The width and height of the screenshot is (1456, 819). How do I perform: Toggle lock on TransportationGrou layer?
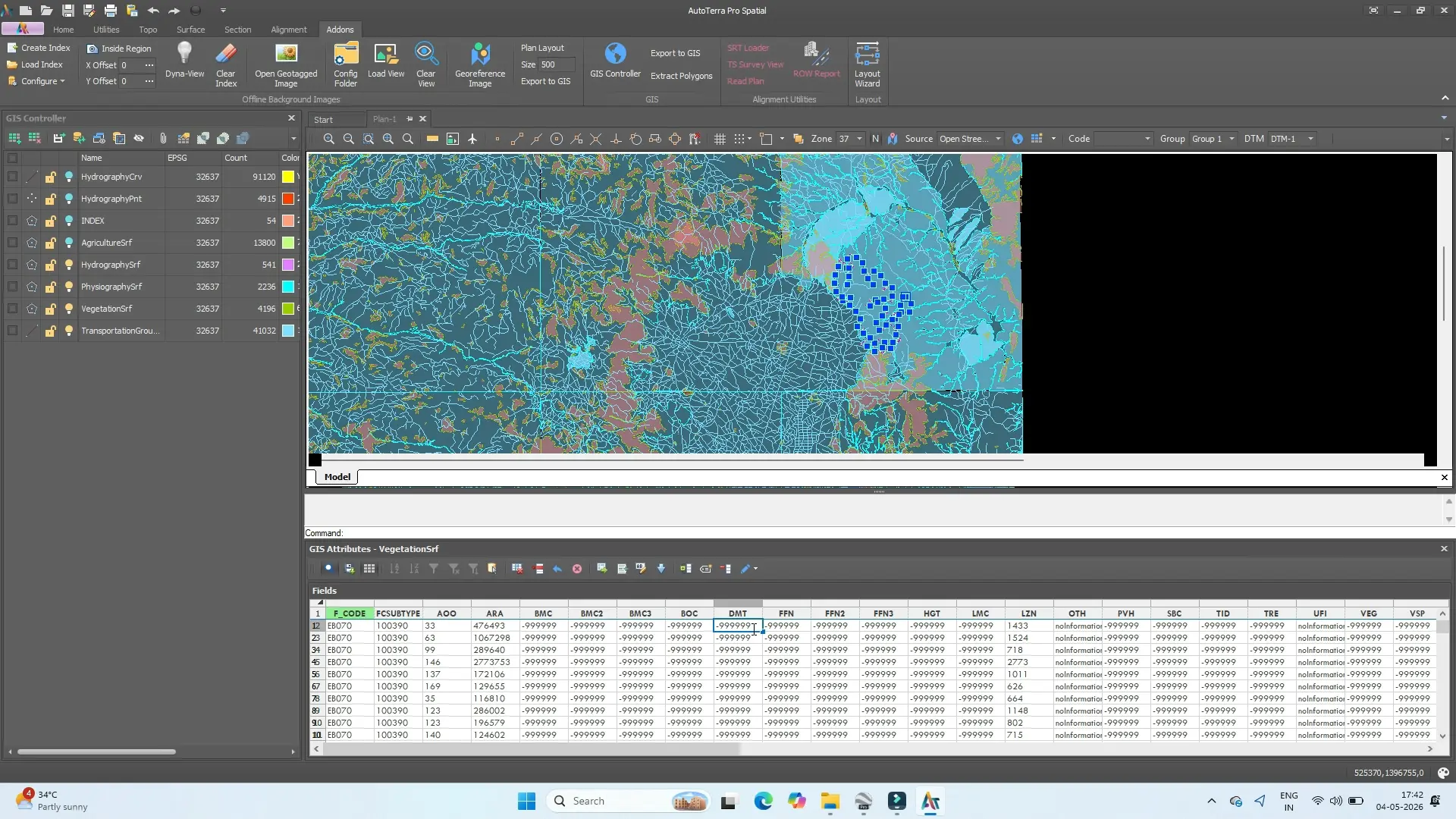click(x=50, y=331)
